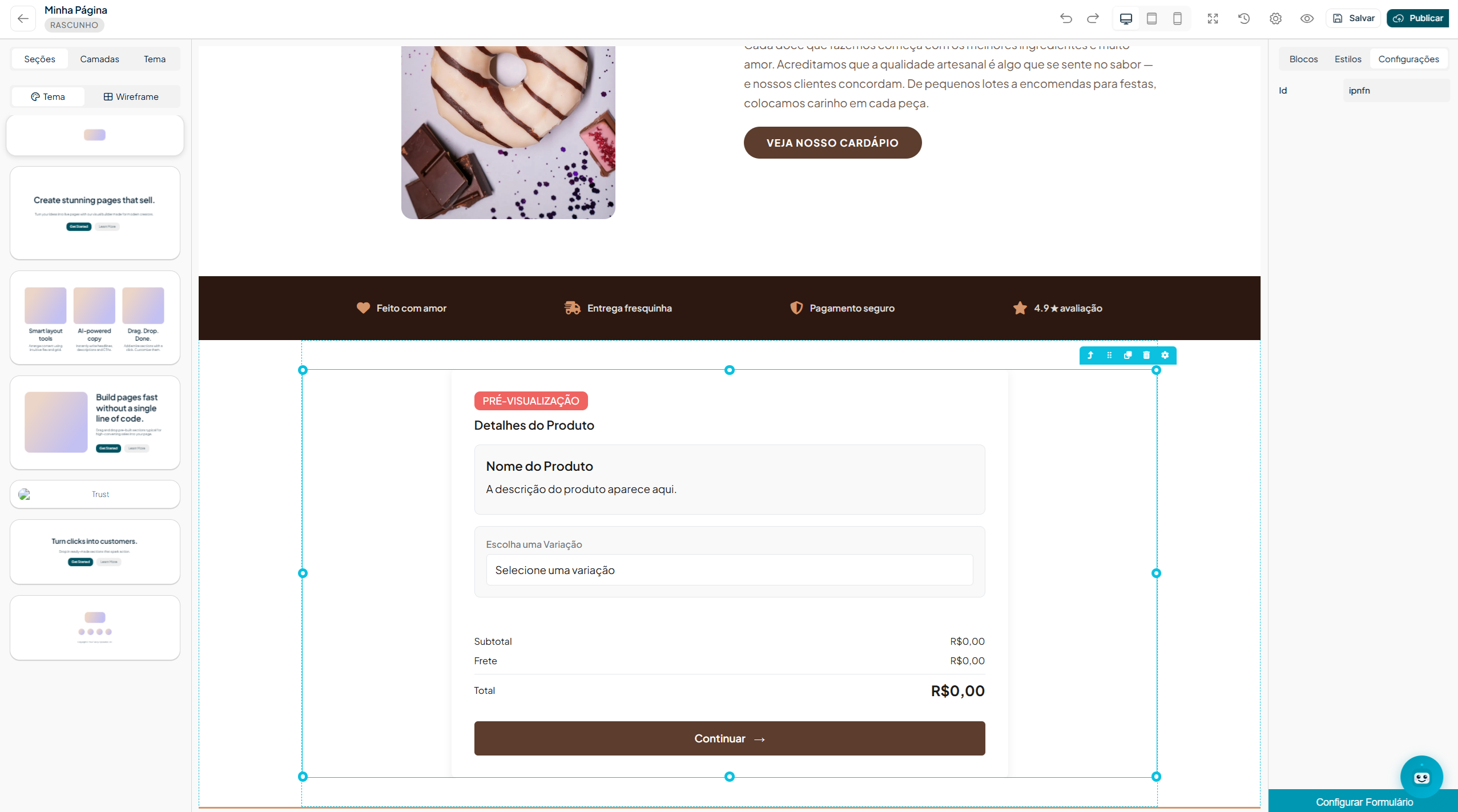Delete the selected block with trash icon

(1146, 355)
